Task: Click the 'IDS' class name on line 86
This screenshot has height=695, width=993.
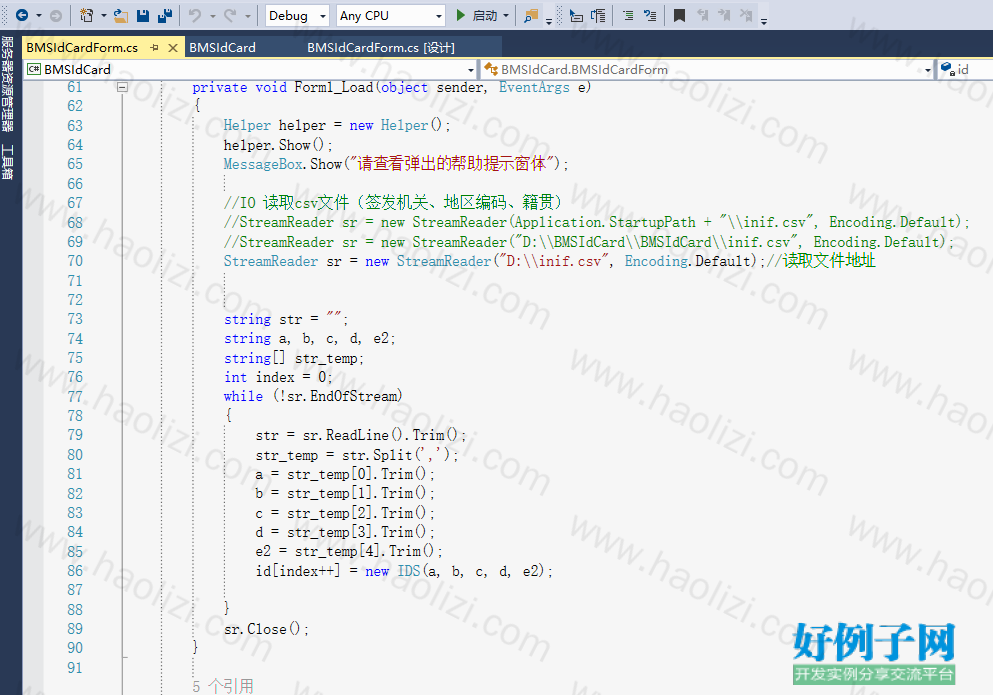Action: pos(409,571)
